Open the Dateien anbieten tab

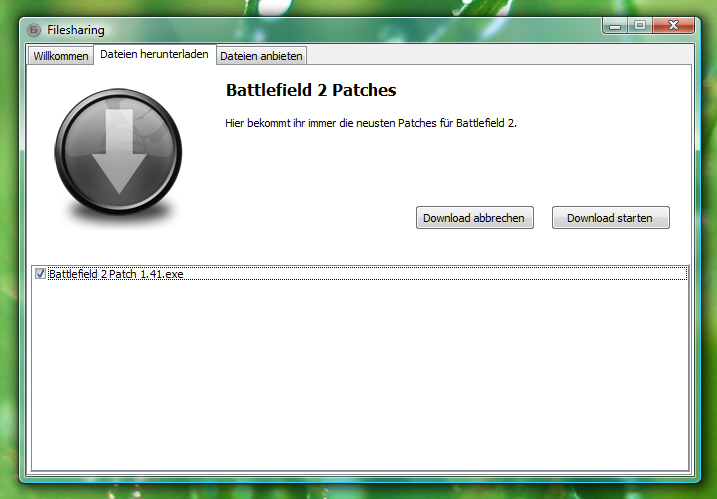tap(261, 56)
